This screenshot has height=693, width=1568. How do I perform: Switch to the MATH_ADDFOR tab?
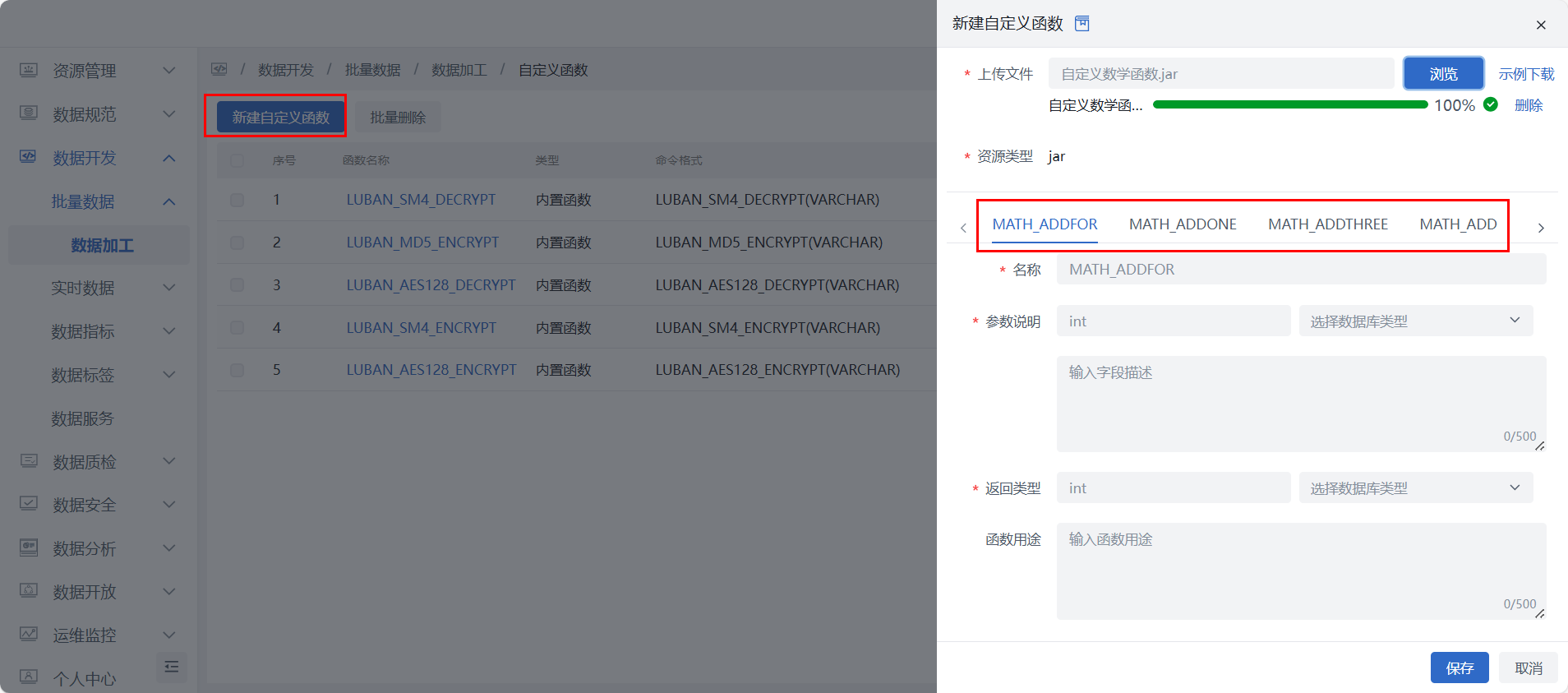coord(1045,224)
